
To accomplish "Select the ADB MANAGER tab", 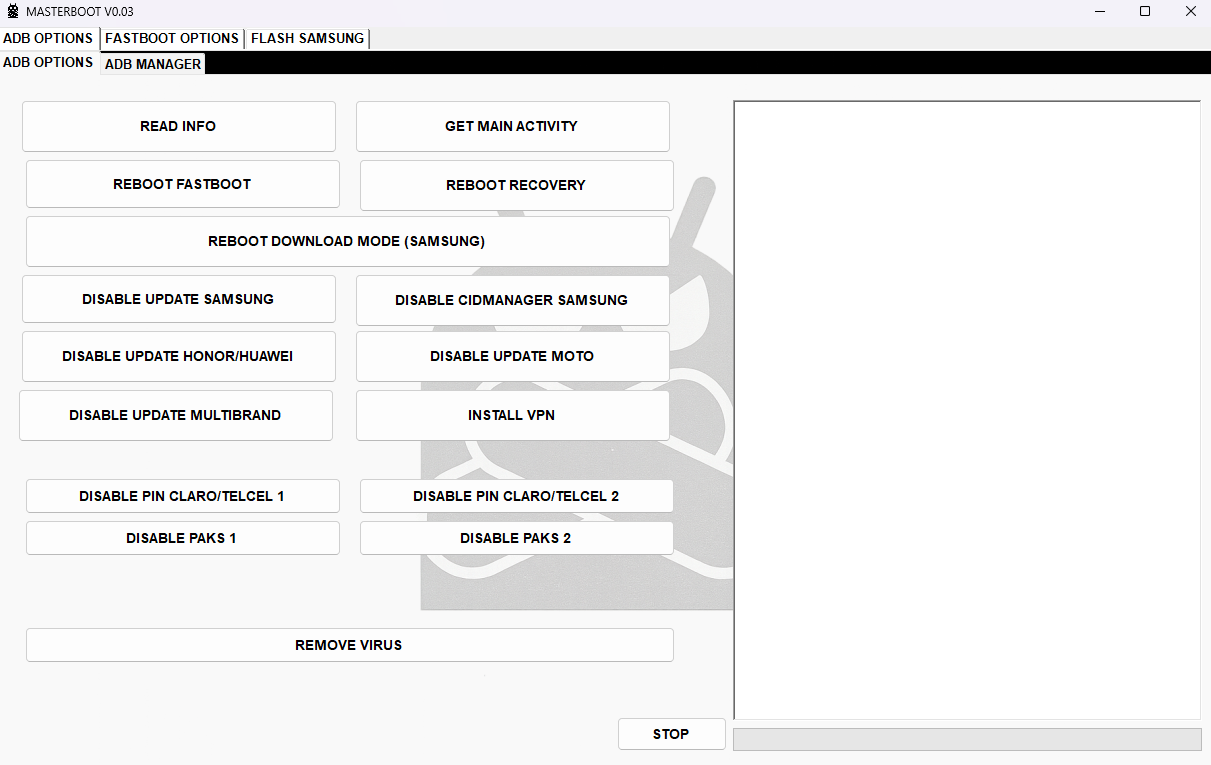I will [152, 63].
